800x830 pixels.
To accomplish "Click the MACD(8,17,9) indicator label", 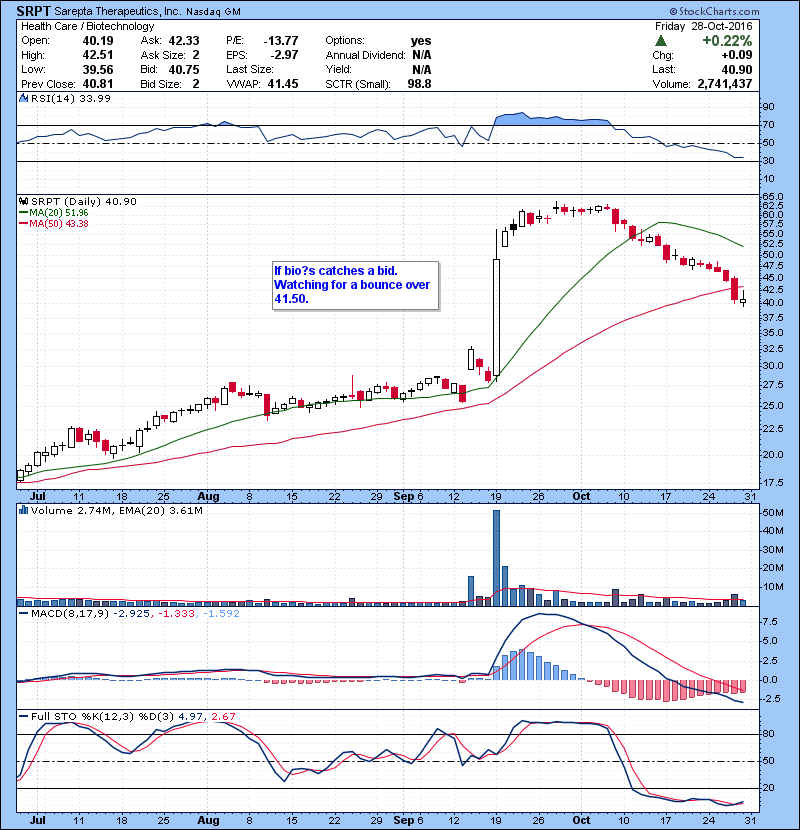I will [x=70, y=614].
